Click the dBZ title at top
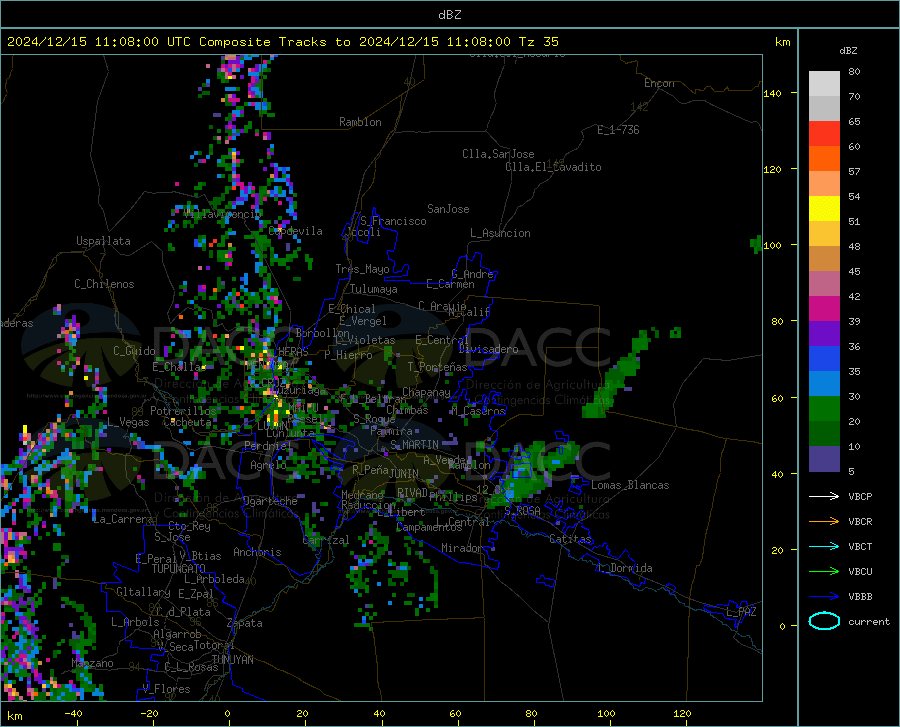The width and height of the screenshot is (900, 727). click(x=449, y=15)
